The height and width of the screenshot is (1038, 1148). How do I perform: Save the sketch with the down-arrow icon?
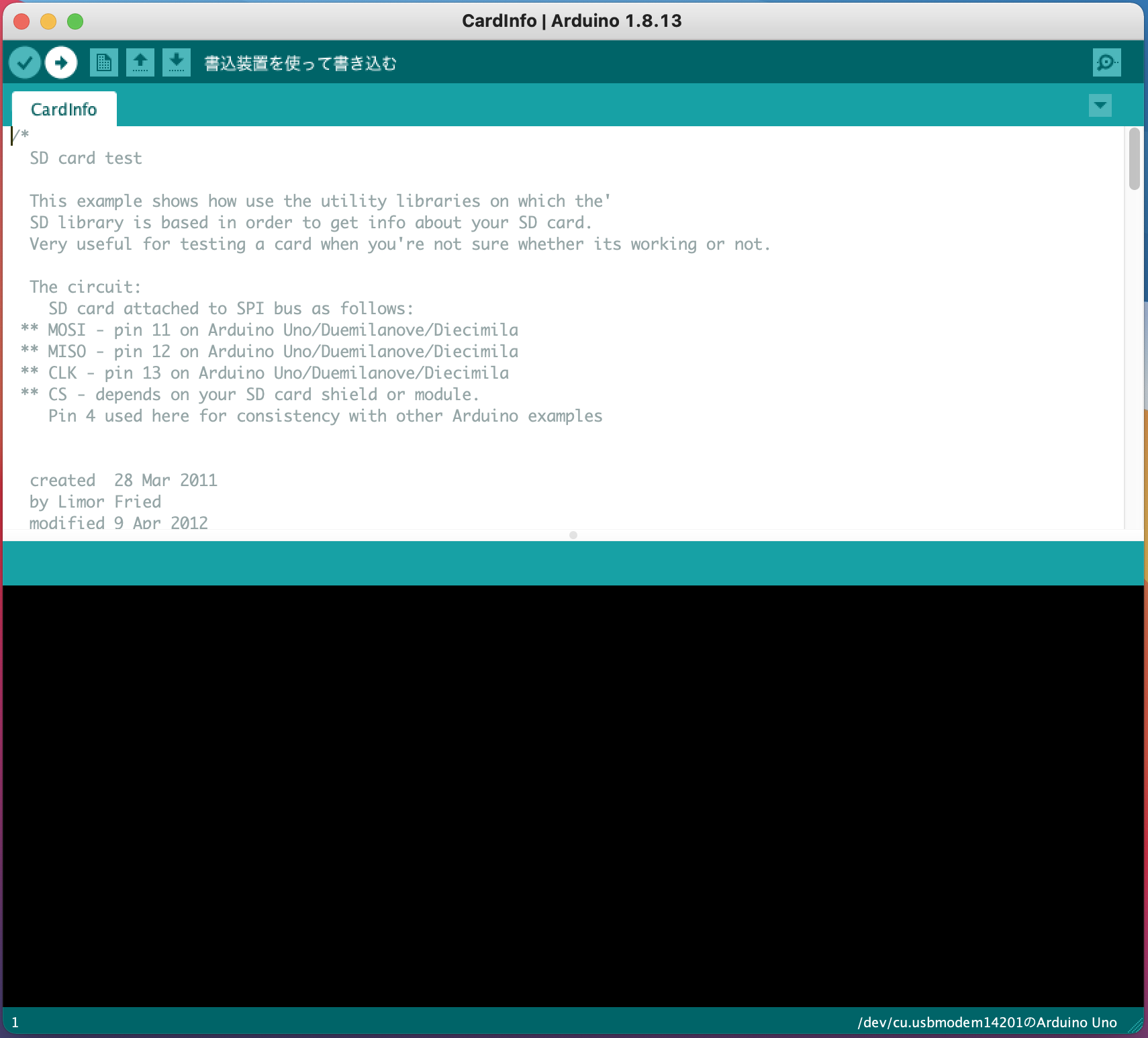(177, 62)
